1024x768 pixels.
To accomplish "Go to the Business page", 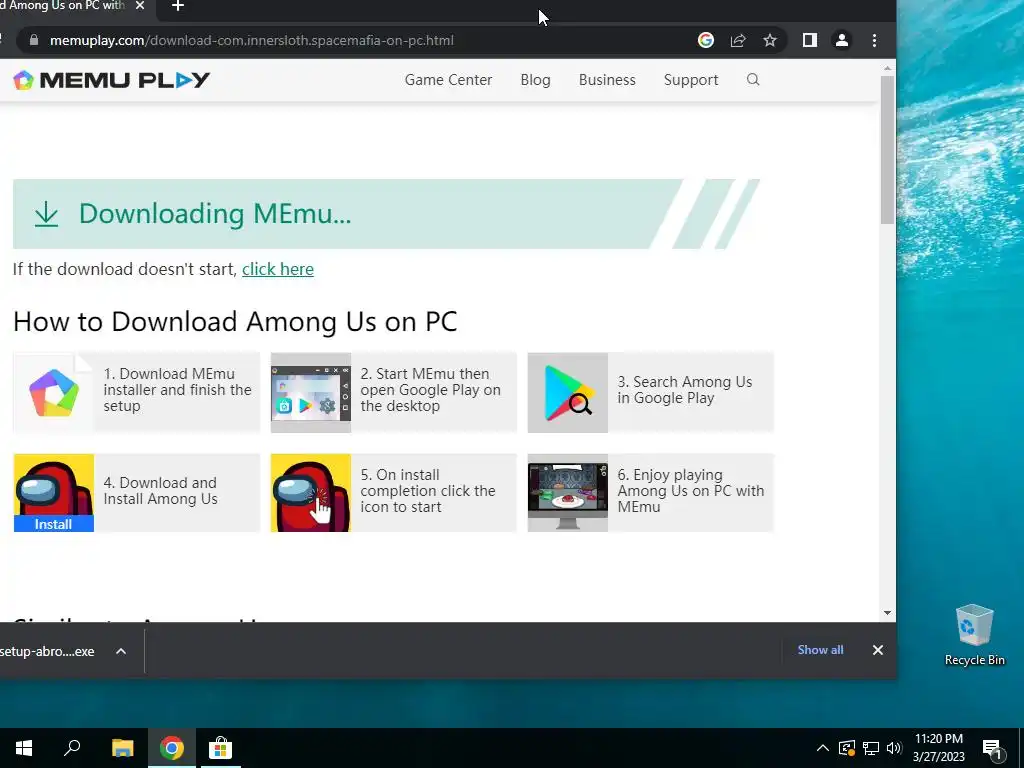I will [x=607, y=80].
